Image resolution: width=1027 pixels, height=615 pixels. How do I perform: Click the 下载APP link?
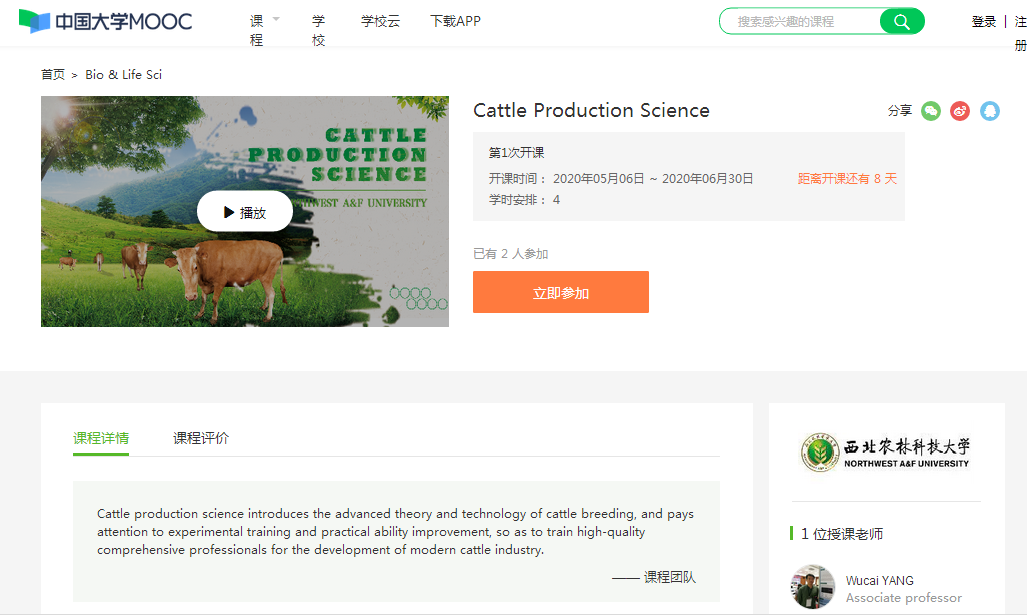[x=455, y=21]
